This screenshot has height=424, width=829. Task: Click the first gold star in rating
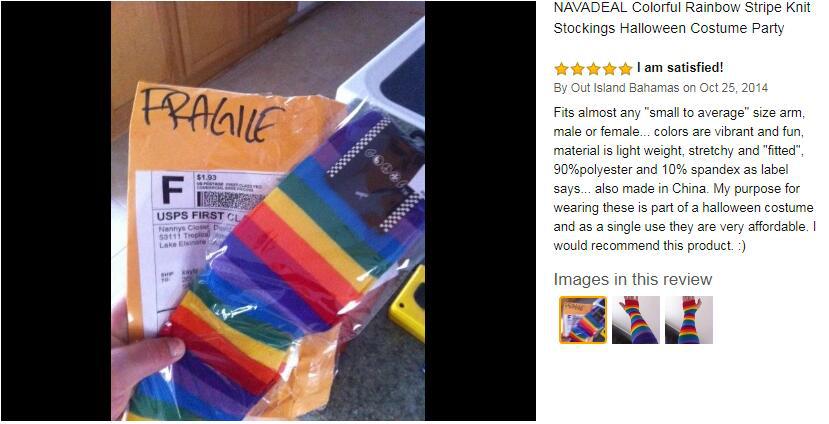561,69
